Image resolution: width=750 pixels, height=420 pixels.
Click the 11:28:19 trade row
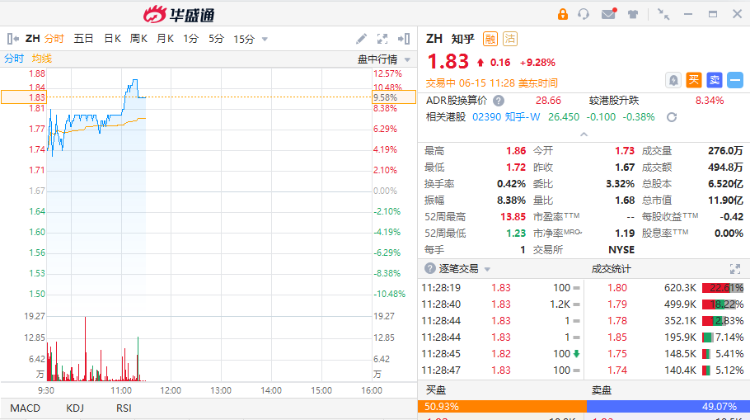501,288
